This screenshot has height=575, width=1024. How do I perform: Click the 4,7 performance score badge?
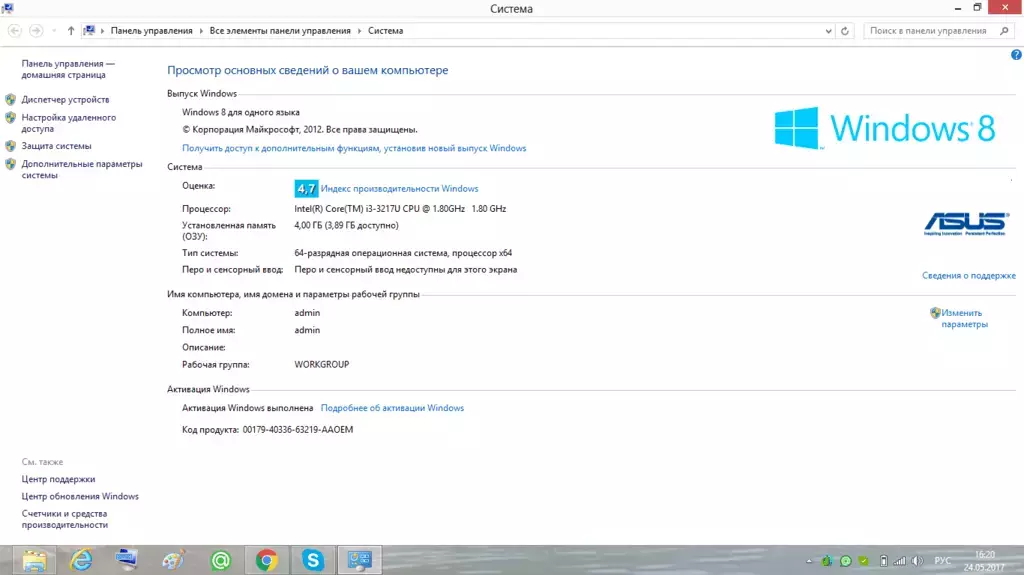tap(306, 189)
